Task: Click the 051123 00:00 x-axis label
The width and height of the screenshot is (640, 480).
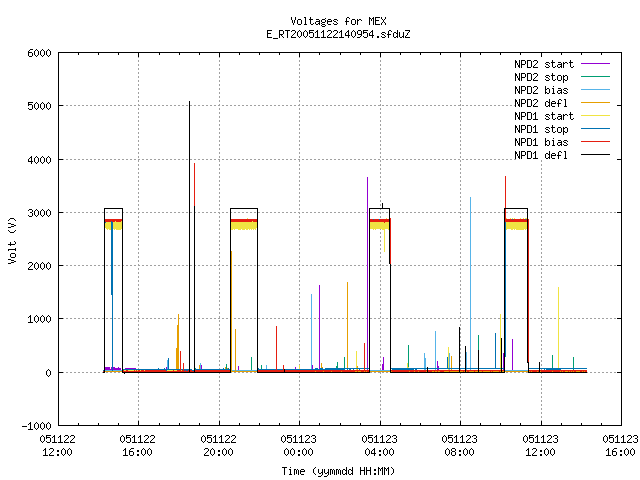Action: click(x=298, y=446)
